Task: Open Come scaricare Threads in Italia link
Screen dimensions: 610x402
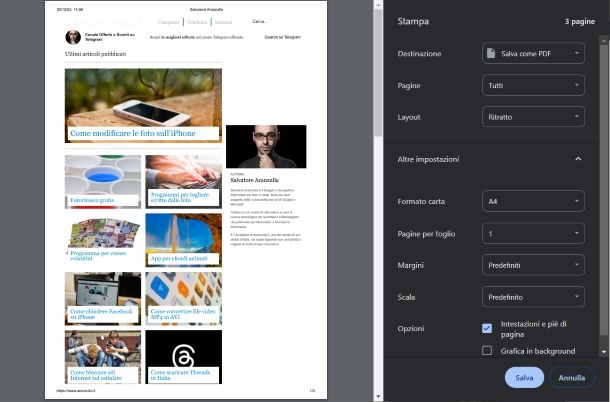Action: tap(180, 375)
